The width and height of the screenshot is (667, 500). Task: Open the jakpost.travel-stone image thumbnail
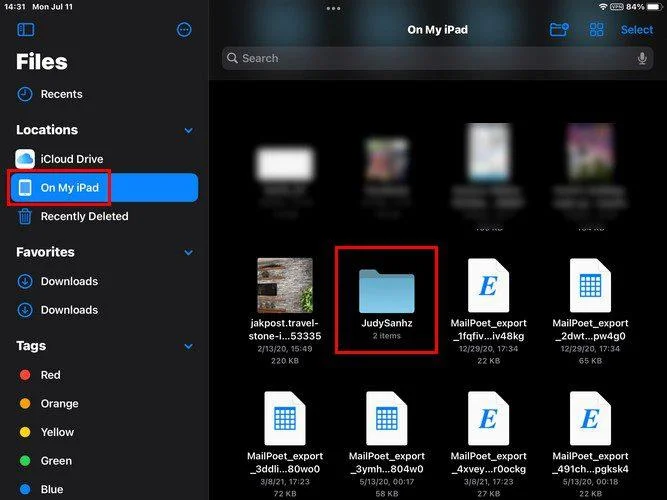click(x=285, y=285)
